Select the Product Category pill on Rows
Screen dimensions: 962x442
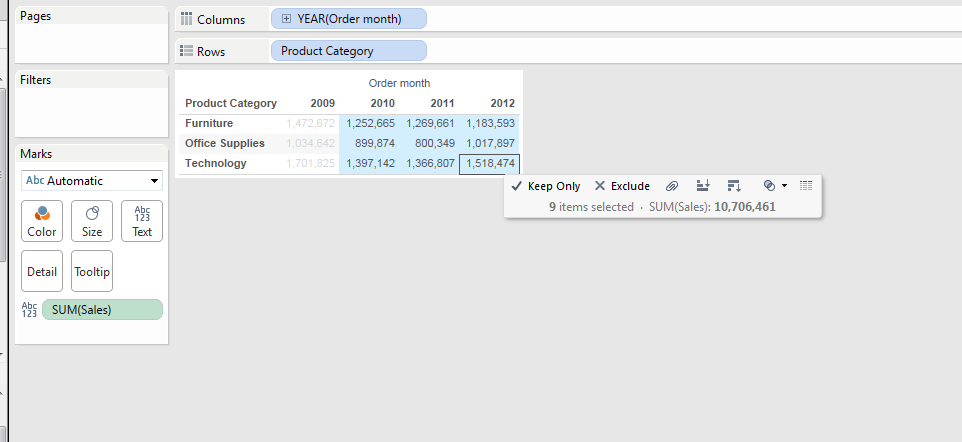click(348, 51)
